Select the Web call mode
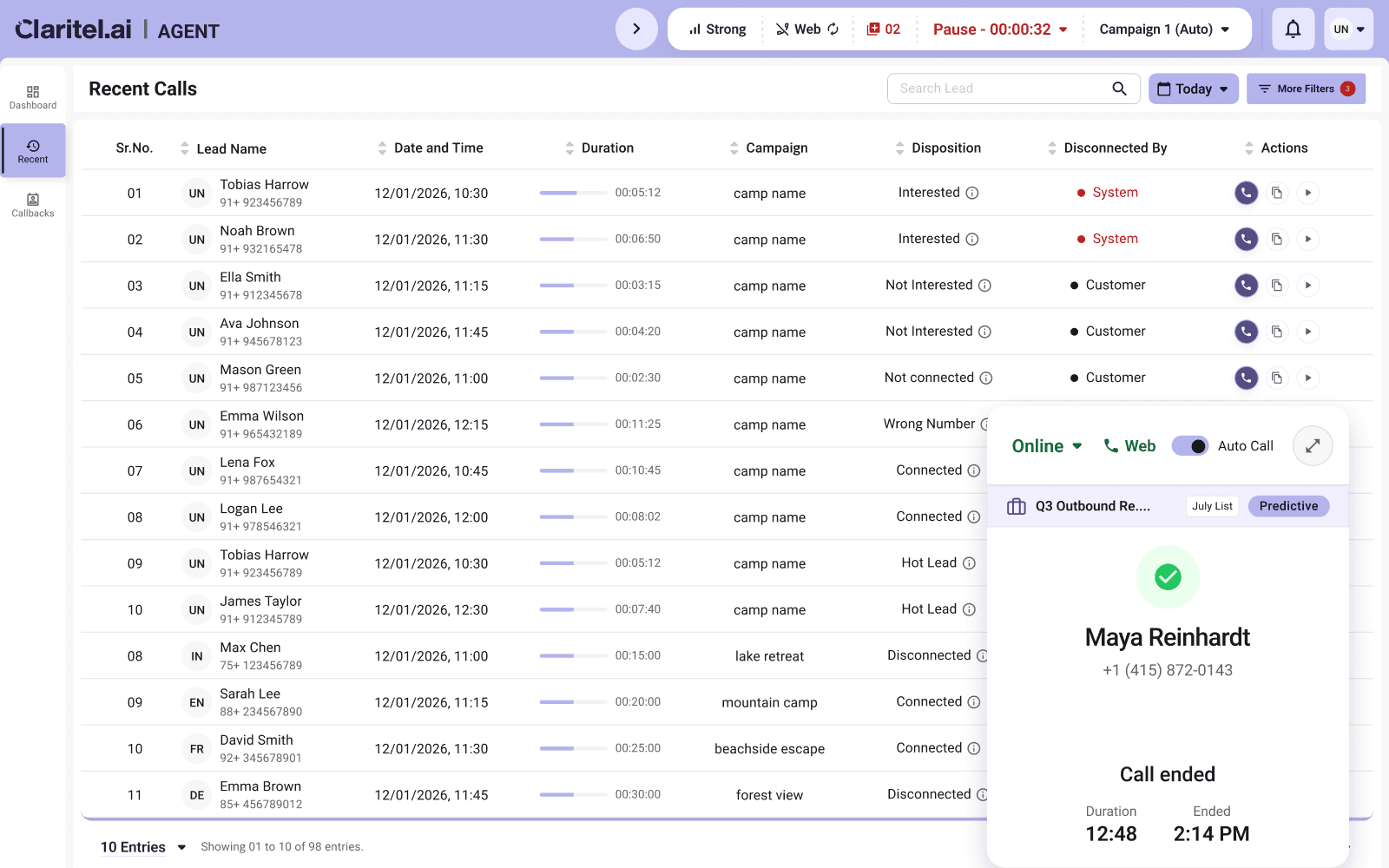 (1129, 446)
